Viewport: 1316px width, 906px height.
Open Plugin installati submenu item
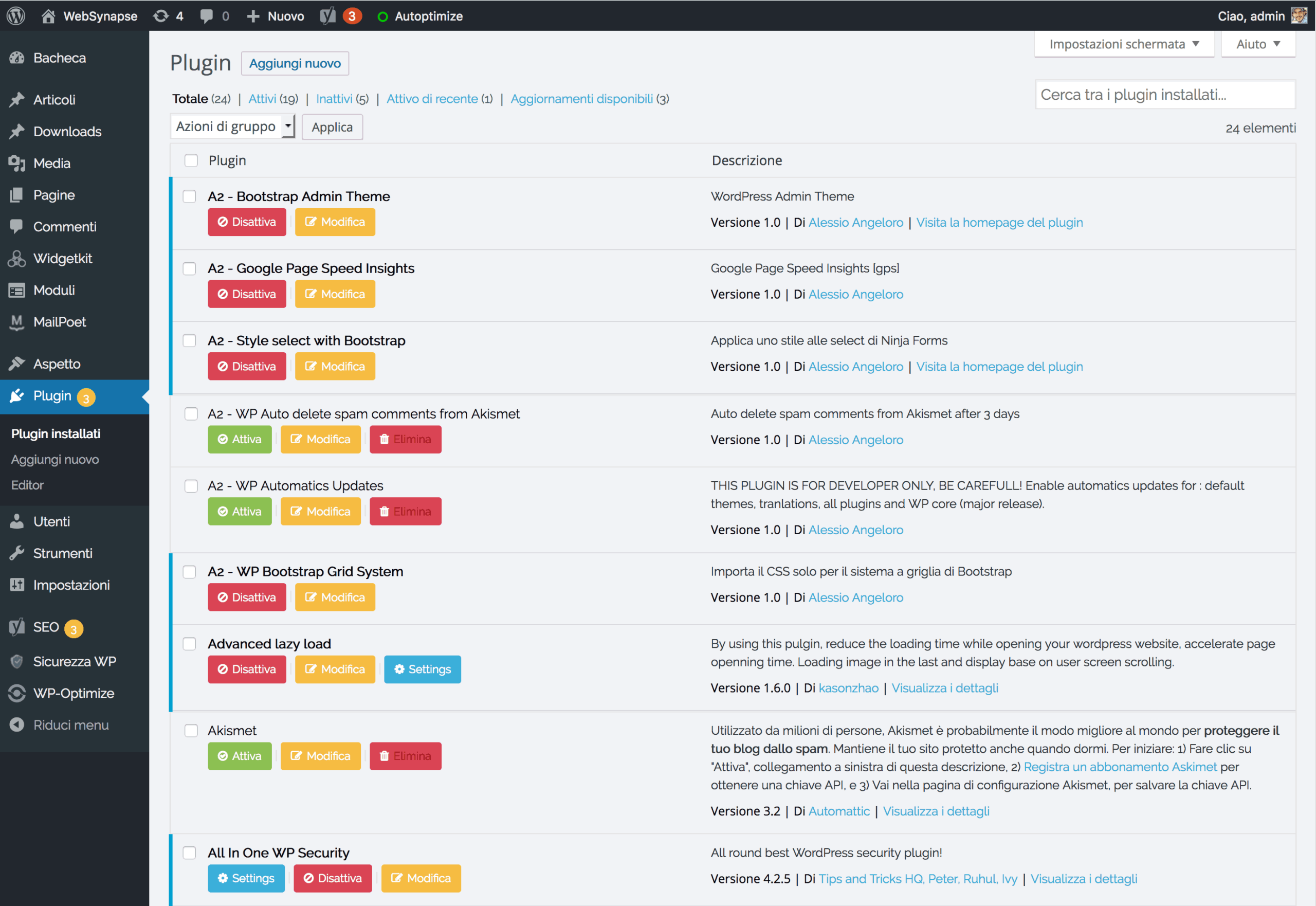click(56, 433)
